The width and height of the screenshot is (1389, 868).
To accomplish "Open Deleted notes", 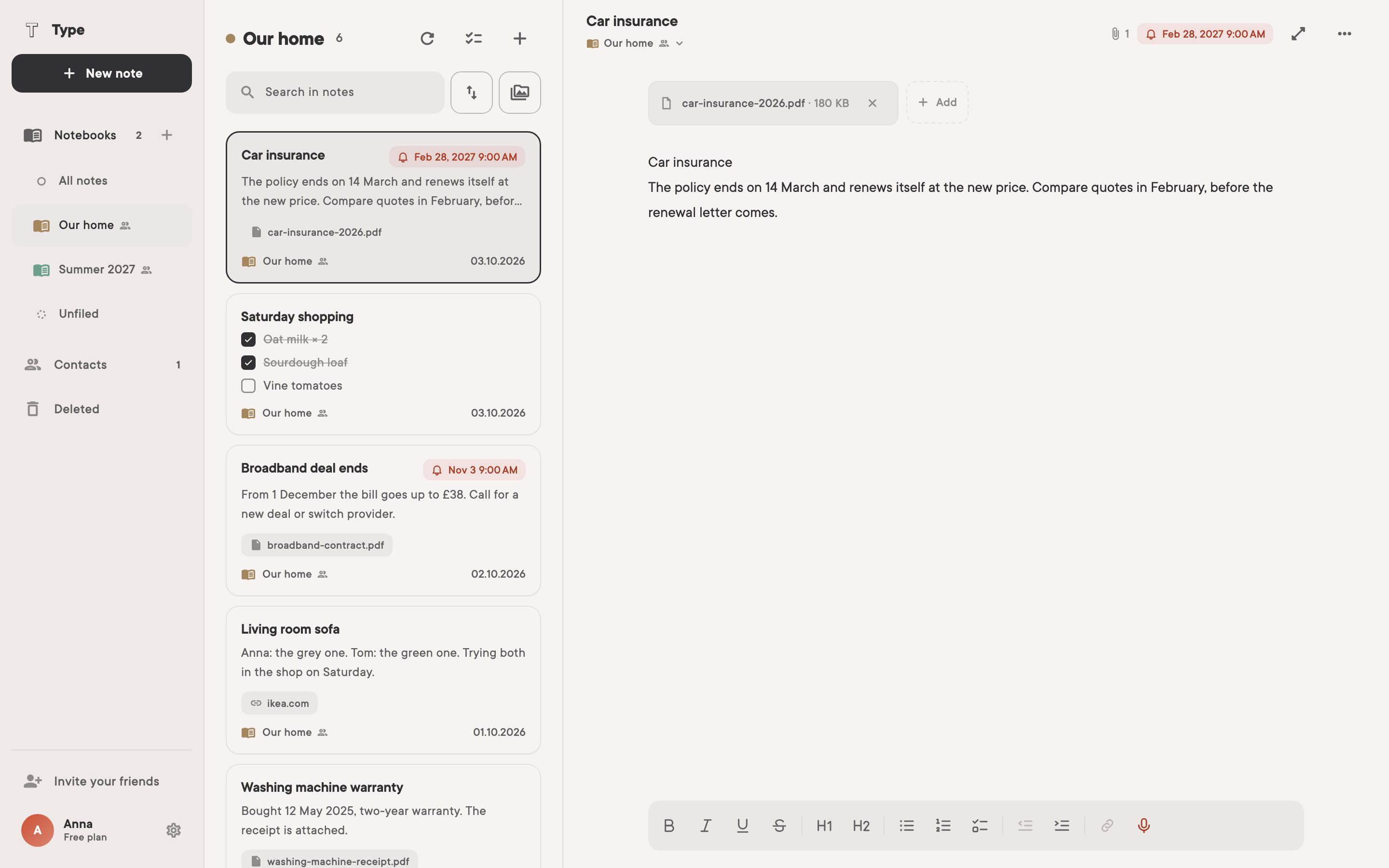I will [102, 409].
